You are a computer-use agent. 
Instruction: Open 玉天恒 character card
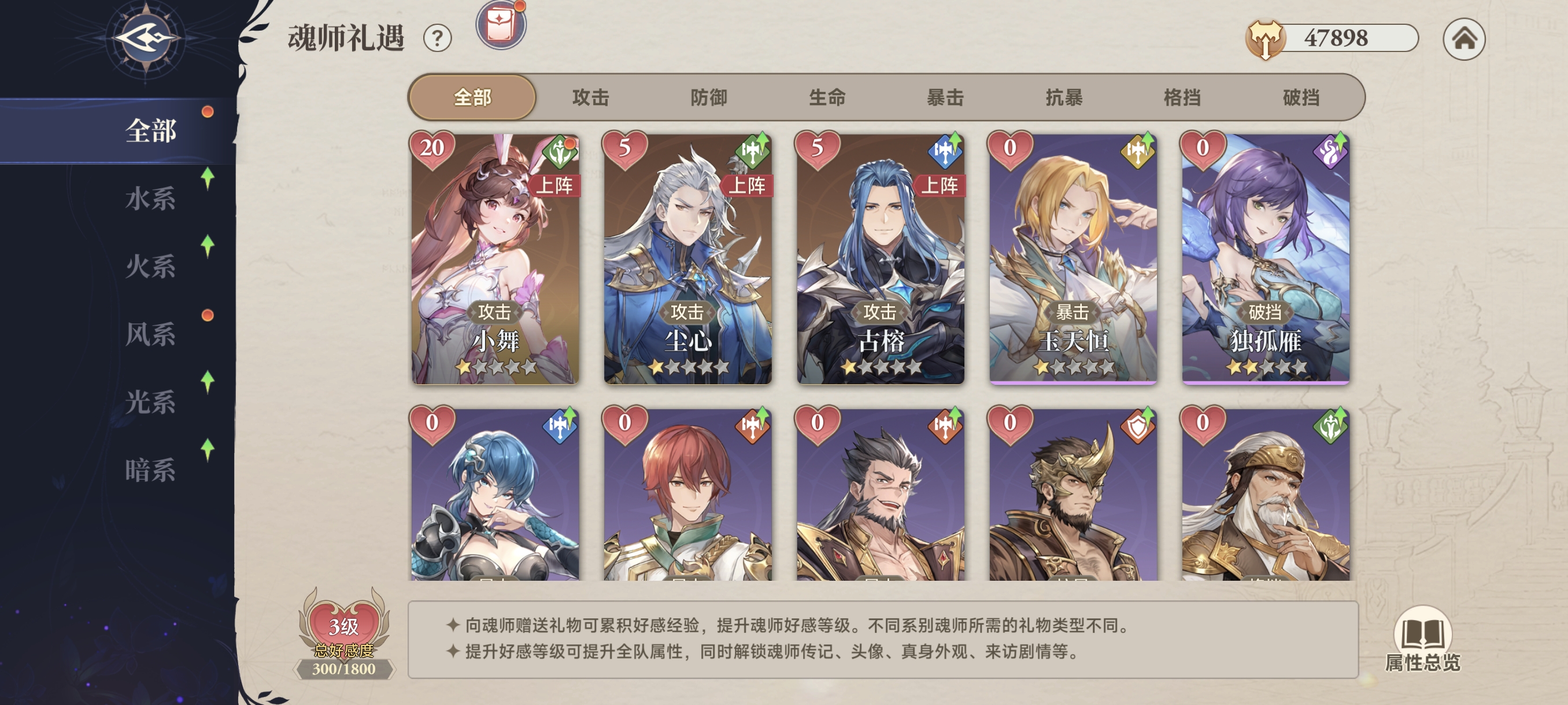point(1073,259)
